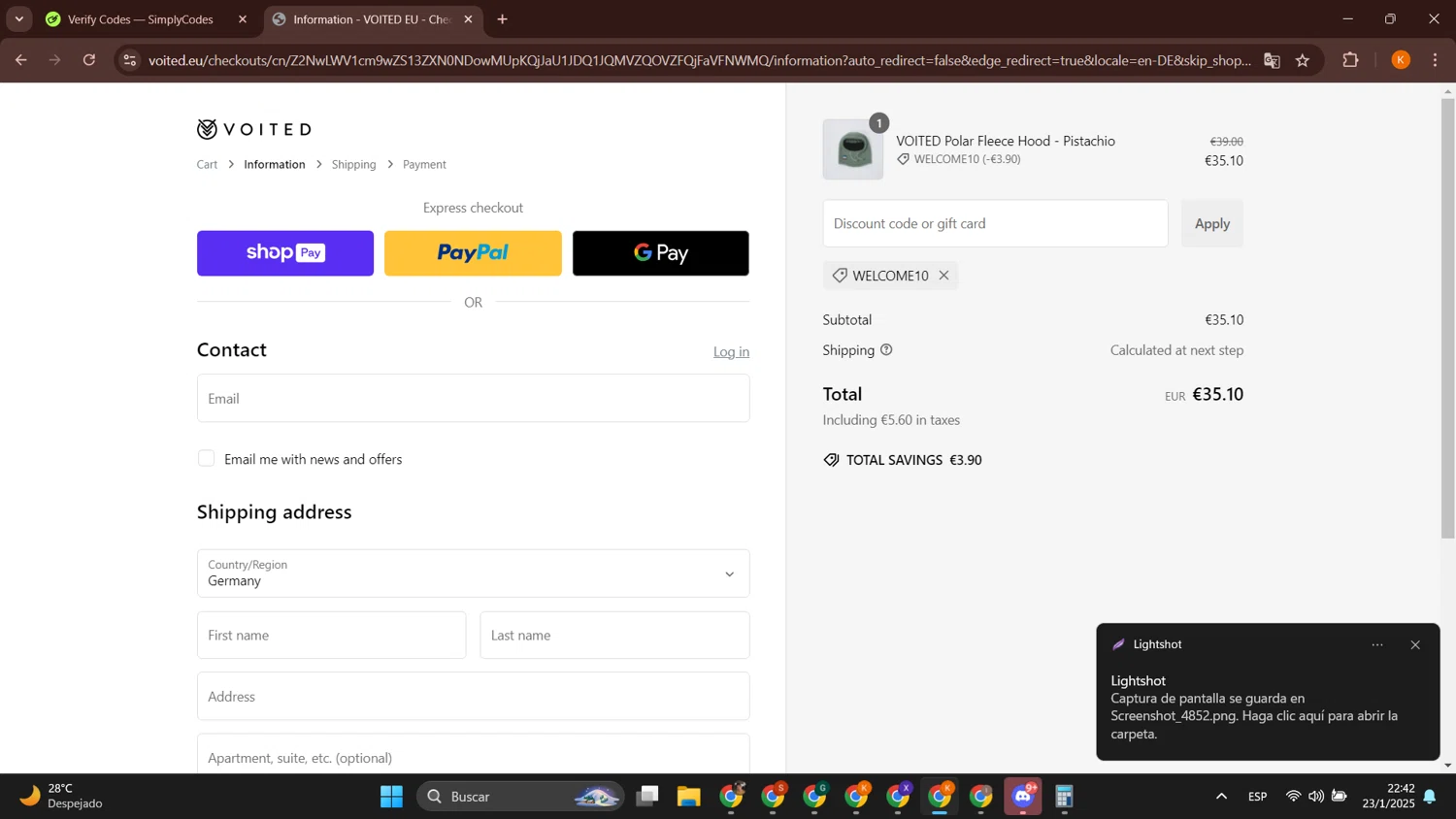The height and width of the screenshot is (819, 1456).
Task: Open the clock and calendar flyout
Action: (x=1388, y=797)
